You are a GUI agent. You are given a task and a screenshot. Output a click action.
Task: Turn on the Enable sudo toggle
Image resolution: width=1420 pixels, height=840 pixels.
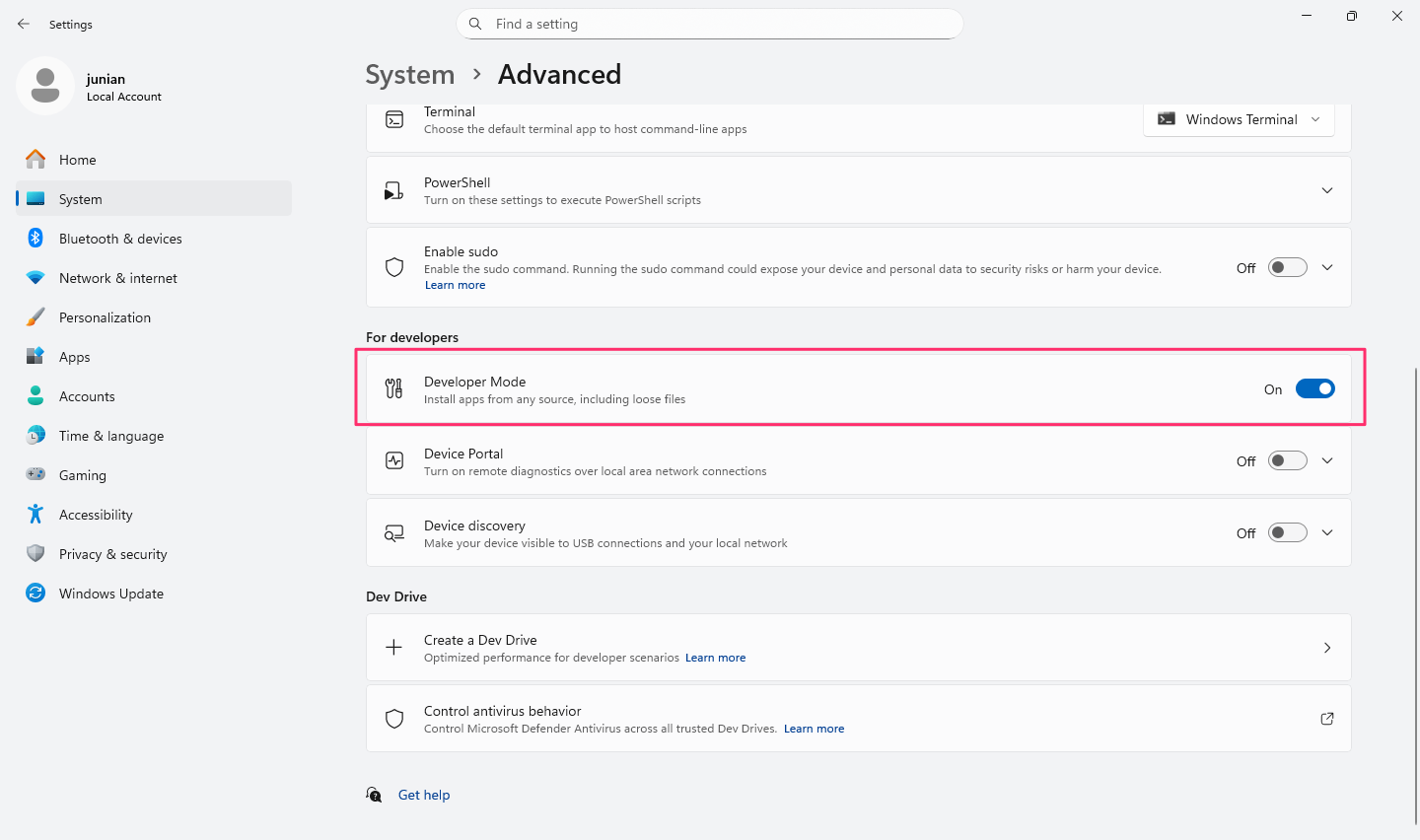point(1287,267)
